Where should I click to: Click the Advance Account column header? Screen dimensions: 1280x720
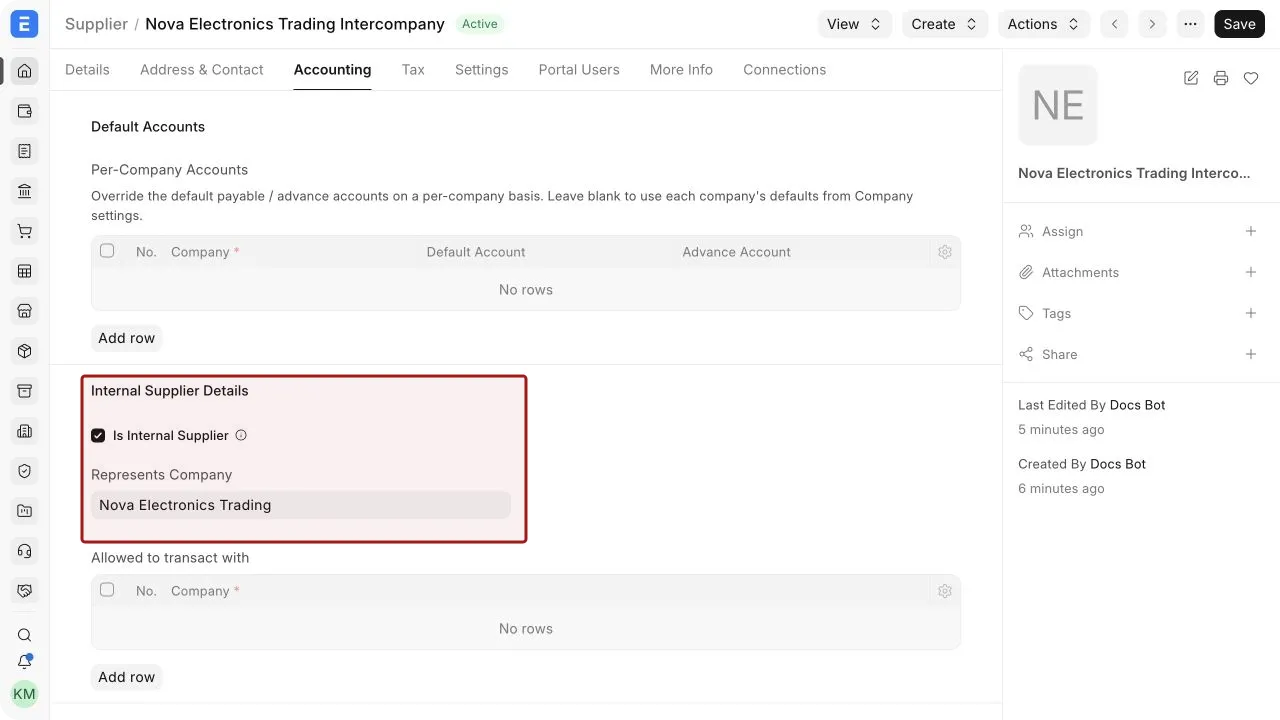point(737,252)
